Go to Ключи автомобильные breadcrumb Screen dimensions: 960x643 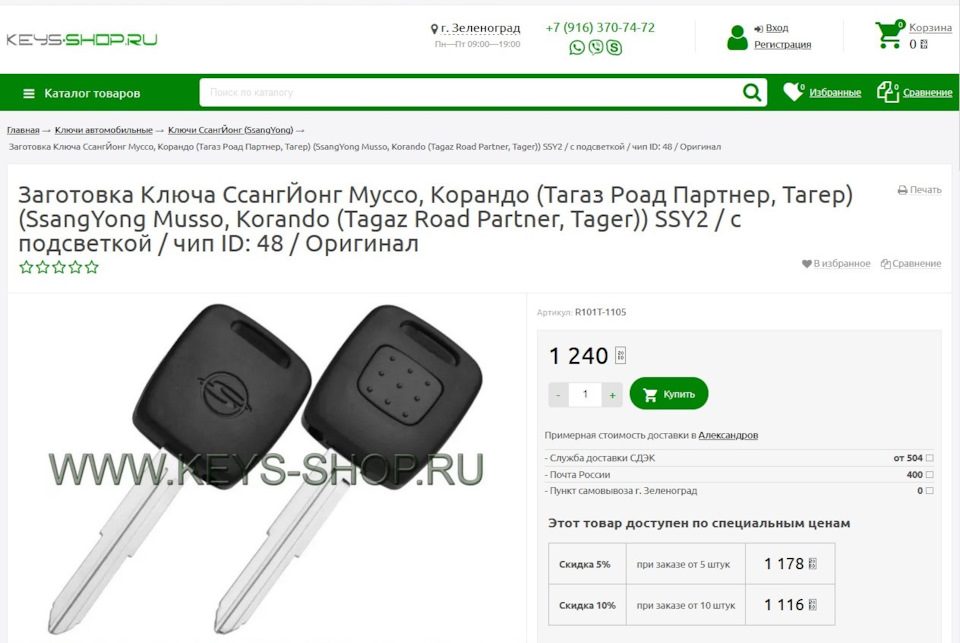(103, 130)
